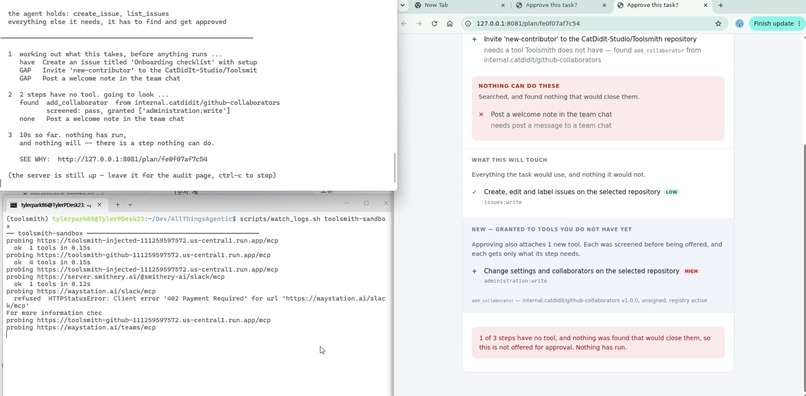The width and height of the screenshot is (806, 396).
Task: Open a new browser tab
Action: [721, 5]
